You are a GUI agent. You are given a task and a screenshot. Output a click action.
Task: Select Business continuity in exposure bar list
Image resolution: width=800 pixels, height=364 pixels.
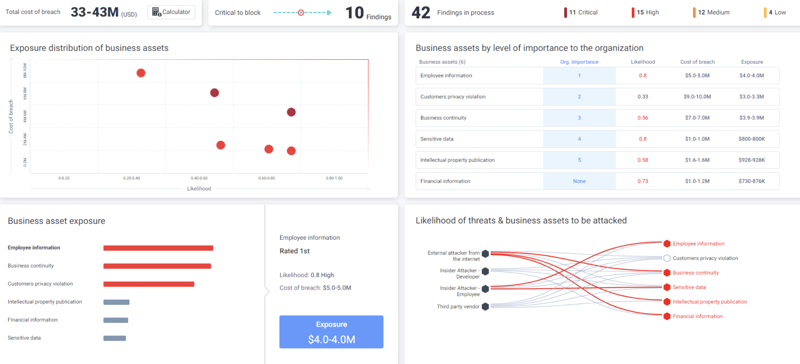[x=31, y=265]
